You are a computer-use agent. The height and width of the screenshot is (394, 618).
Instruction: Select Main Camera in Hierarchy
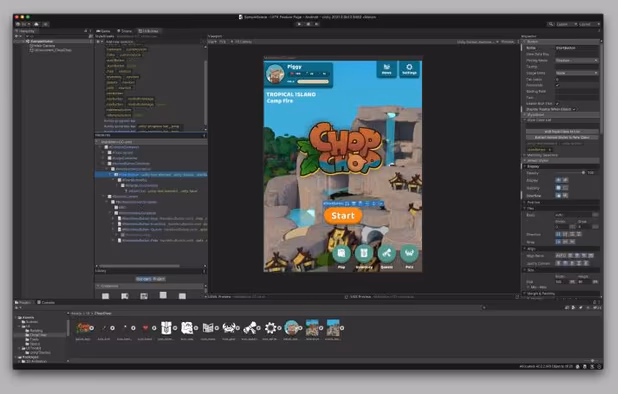pos(43,46)
